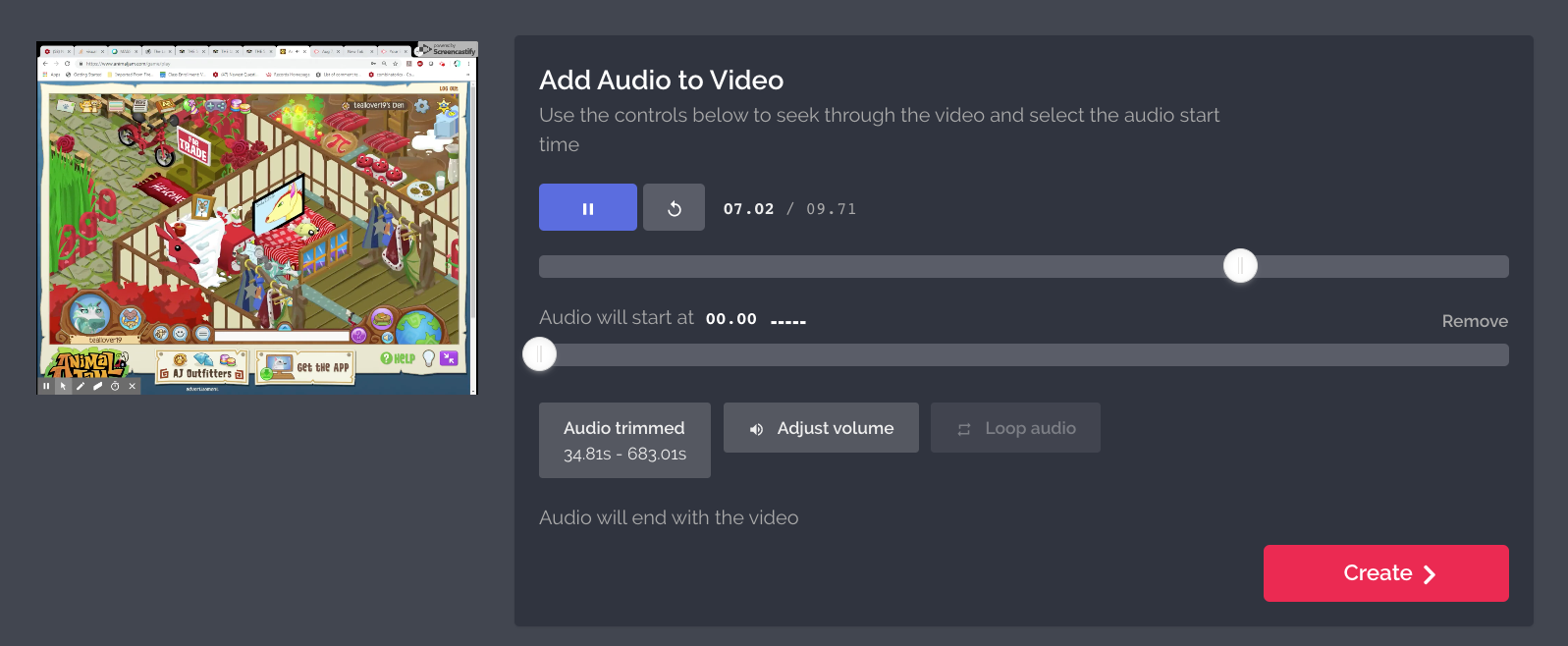Click the 00.00 audio start time field
This screenshot has height=646, width=1568.
tap(731, 319)
